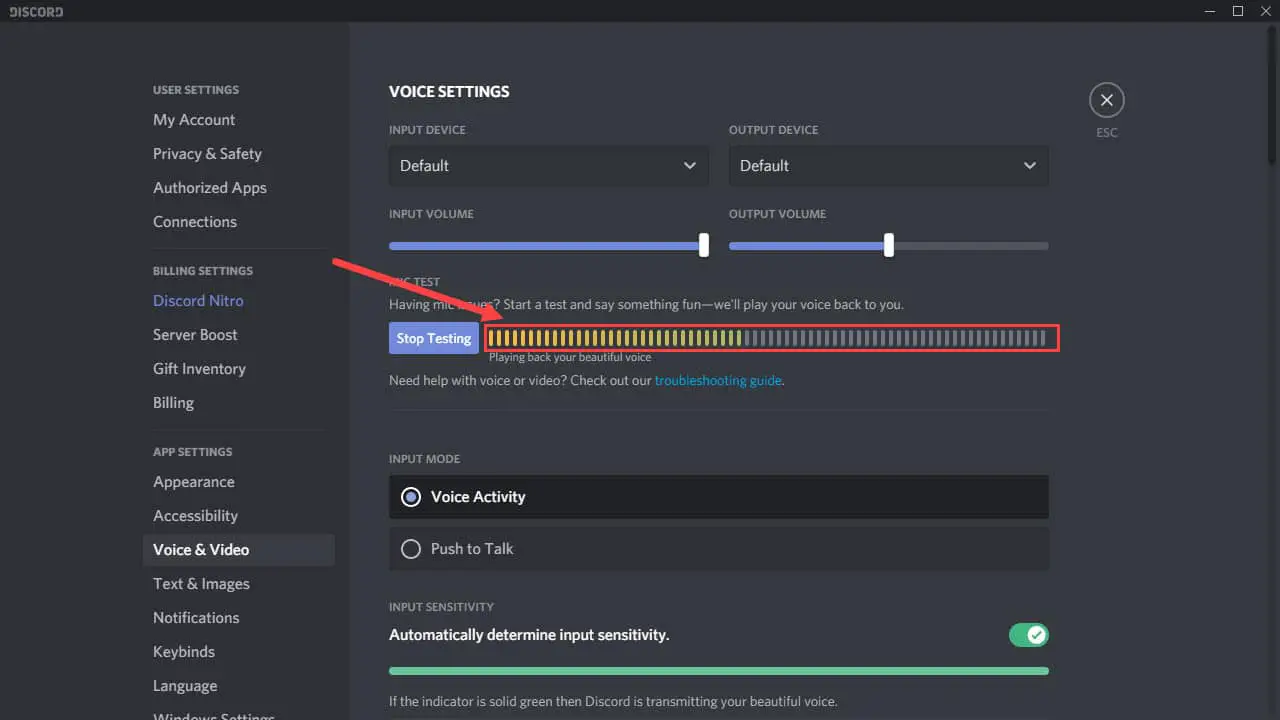Open Server Boost settings
This screenshot has width=1280, height=720.
[195, 335]
